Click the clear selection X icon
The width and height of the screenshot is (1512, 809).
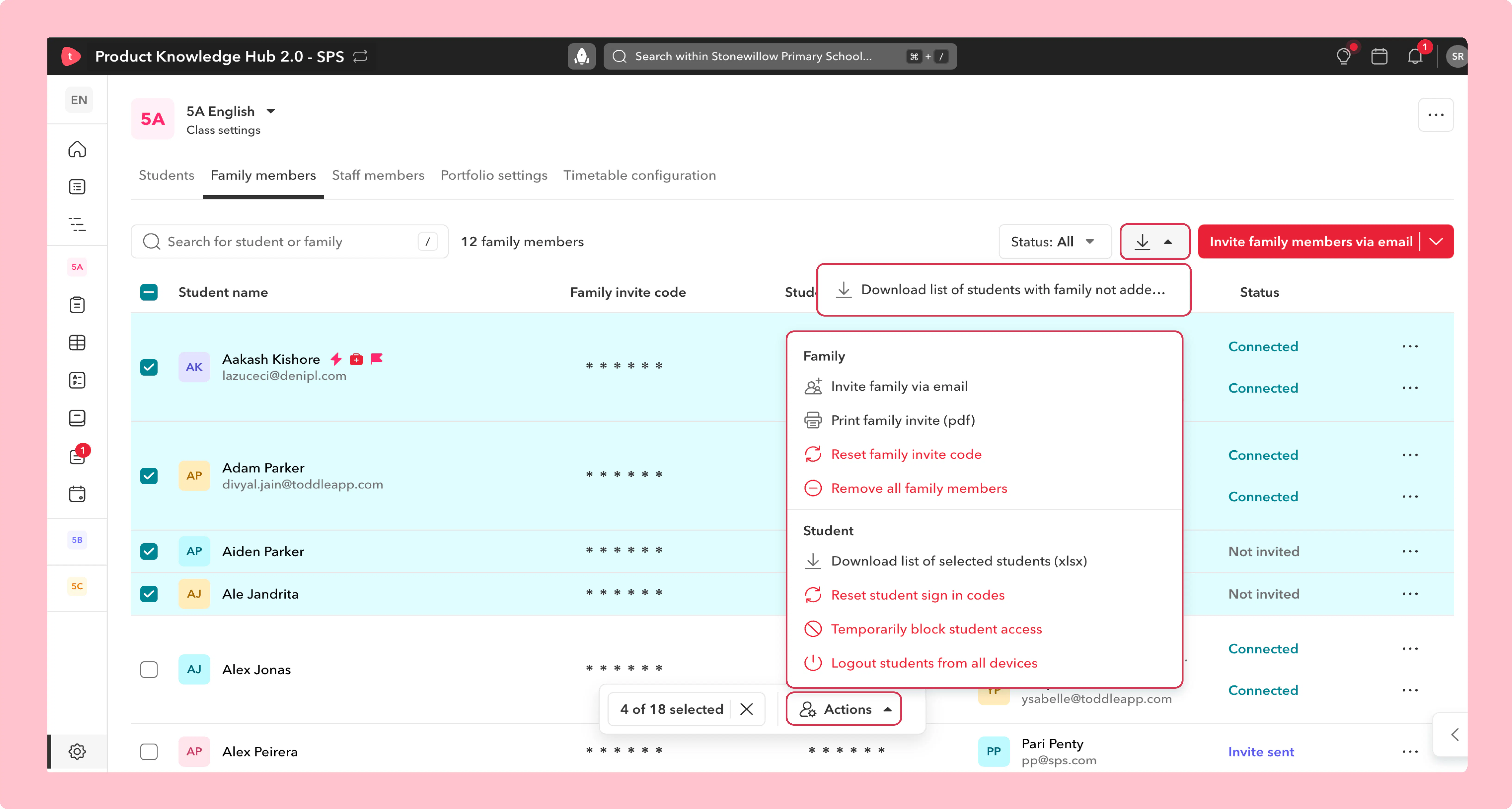[x=747, y=709]
